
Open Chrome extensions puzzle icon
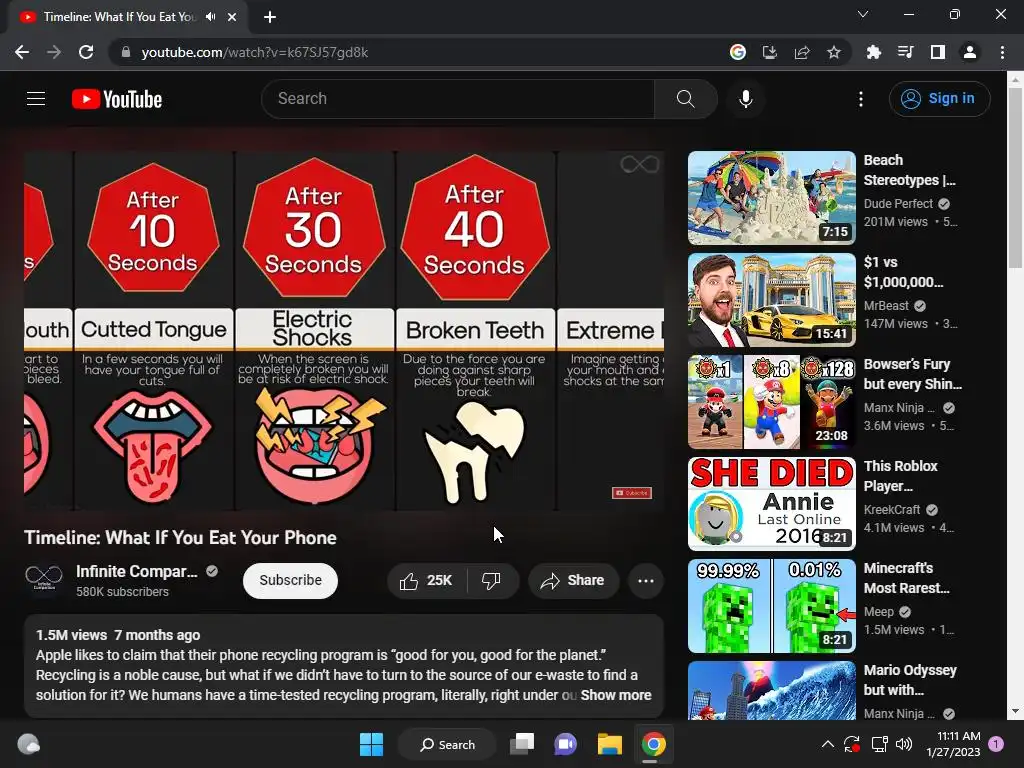[873, 52]
